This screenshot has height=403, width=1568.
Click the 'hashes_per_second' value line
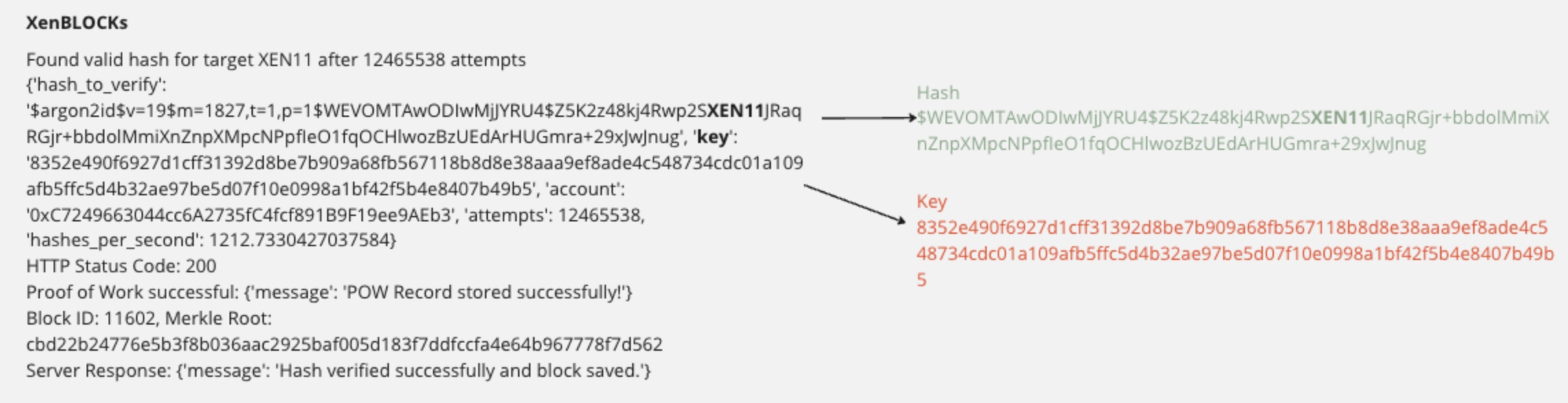tap(211, 240)
